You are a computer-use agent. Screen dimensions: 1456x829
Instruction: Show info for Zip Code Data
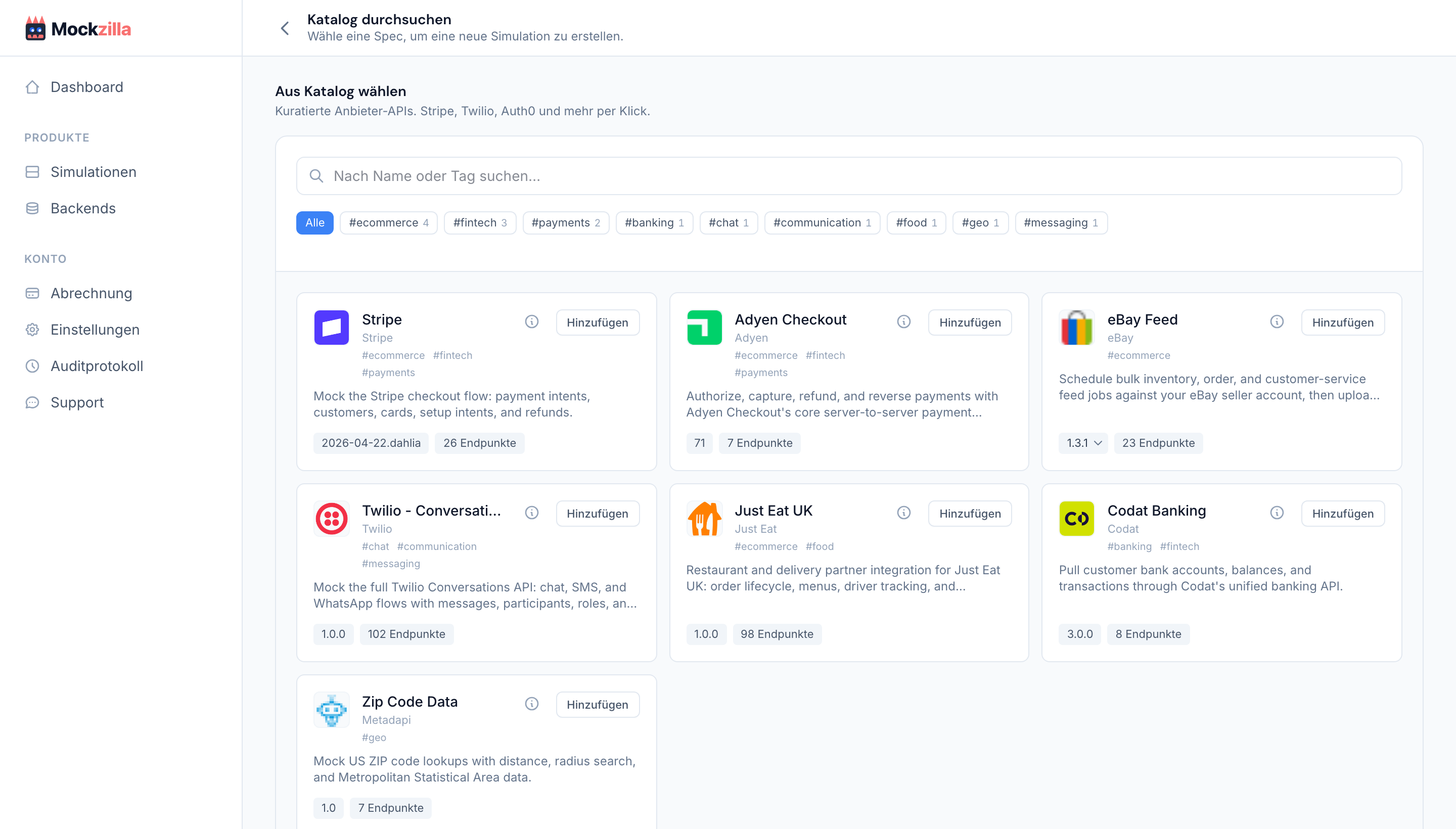532,704
